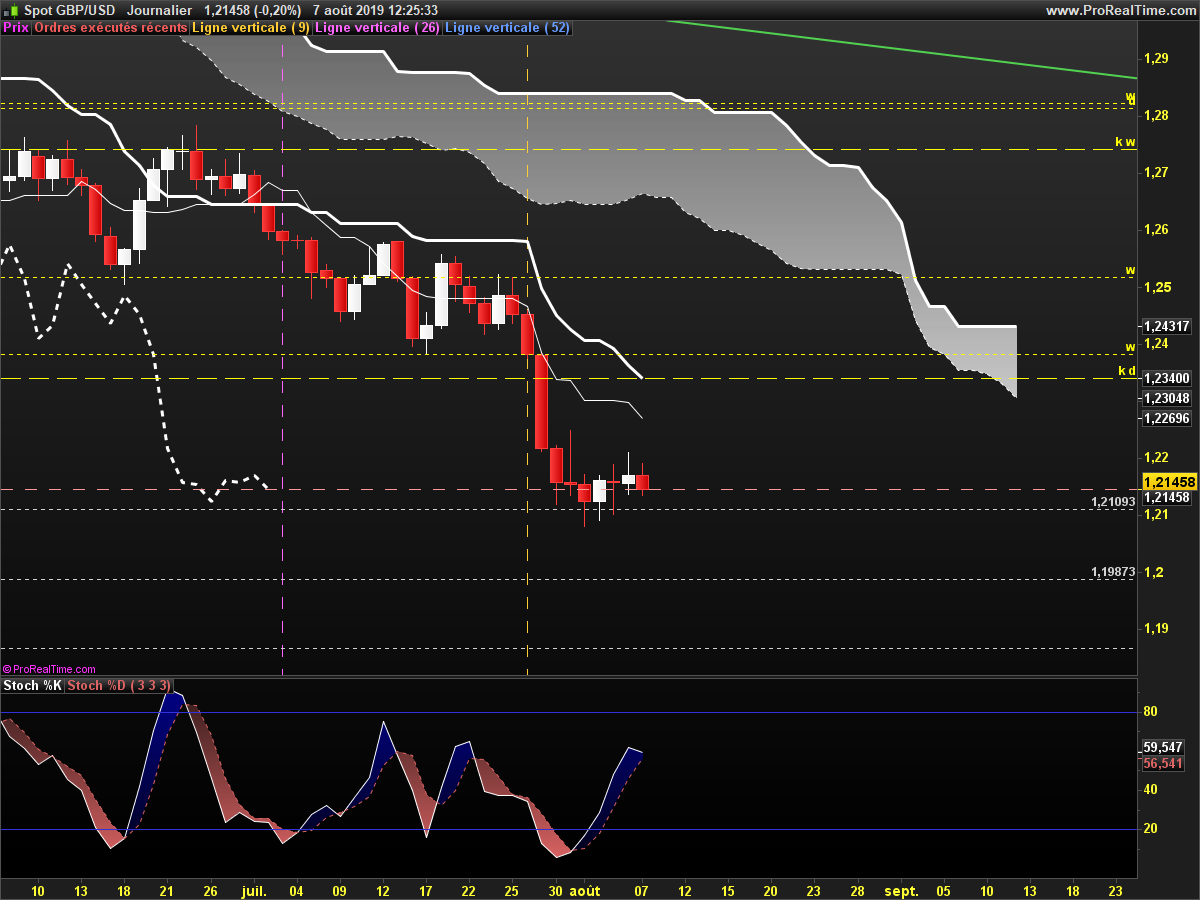This screenshot has width=1200, height=900.
Task: Click the 56,541 stochastic %D value tag
Action: (x=1164, y=763)
